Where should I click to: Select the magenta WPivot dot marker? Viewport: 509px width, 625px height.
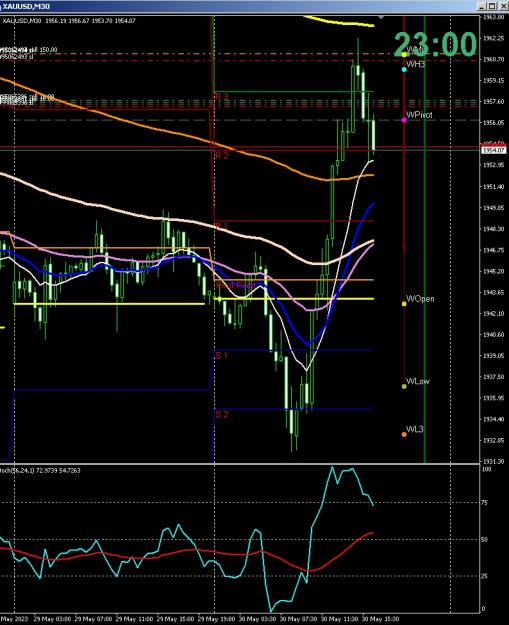point(404,120)
